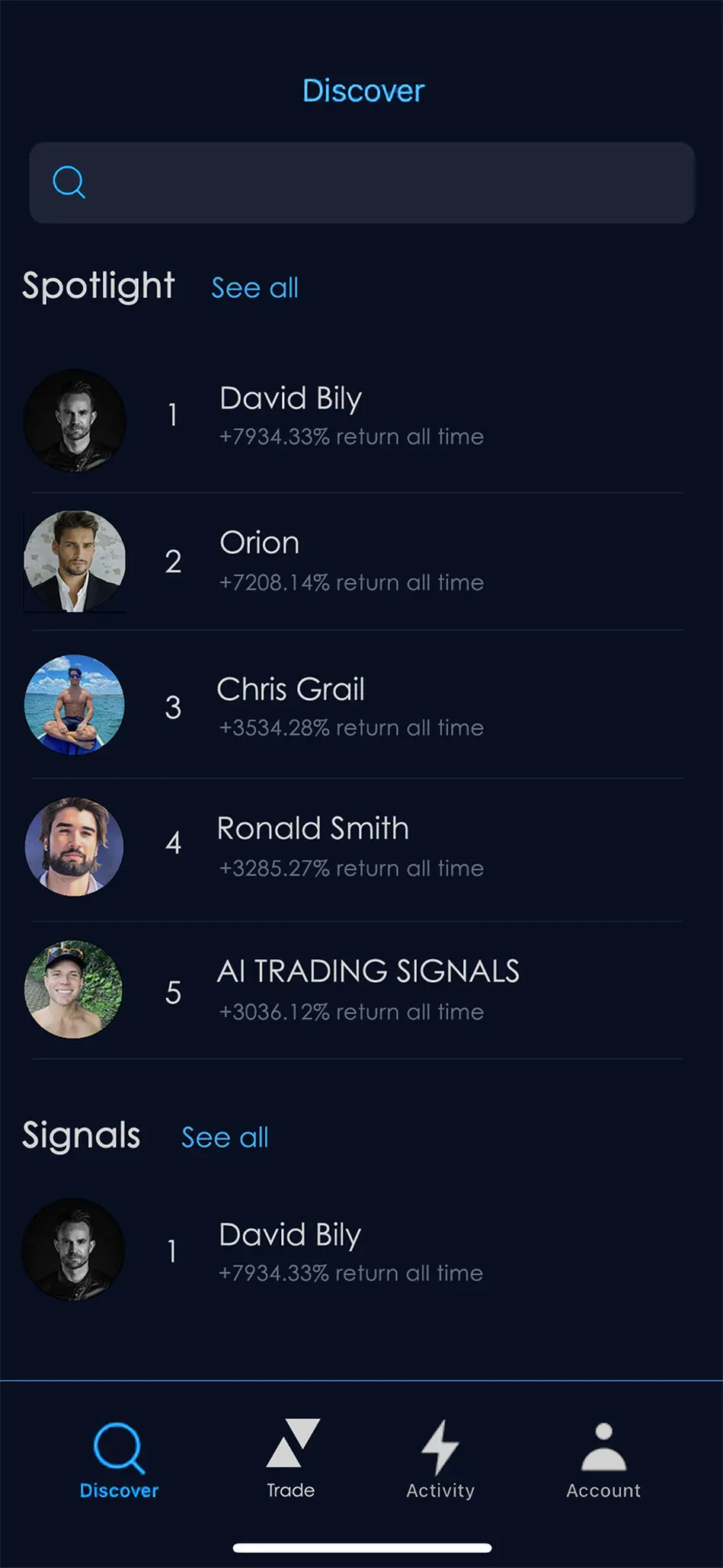The height and width of the screenshot is (1568, 723).
Task: See all Signals entries
Action: click(225, 1138)
